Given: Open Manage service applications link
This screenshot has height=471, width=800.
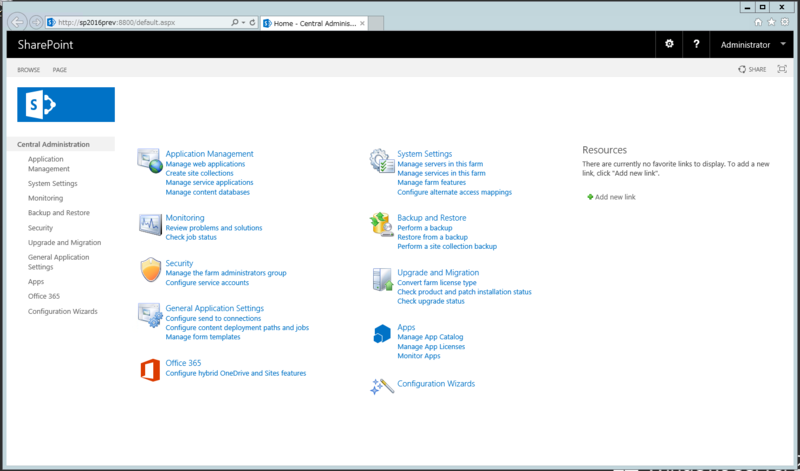Looking at the screenshot, I should (209, 182).
